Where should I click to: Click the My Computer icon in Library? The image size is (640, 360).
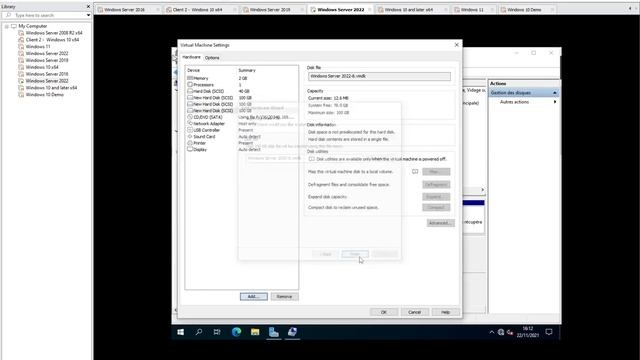point(14,26)
